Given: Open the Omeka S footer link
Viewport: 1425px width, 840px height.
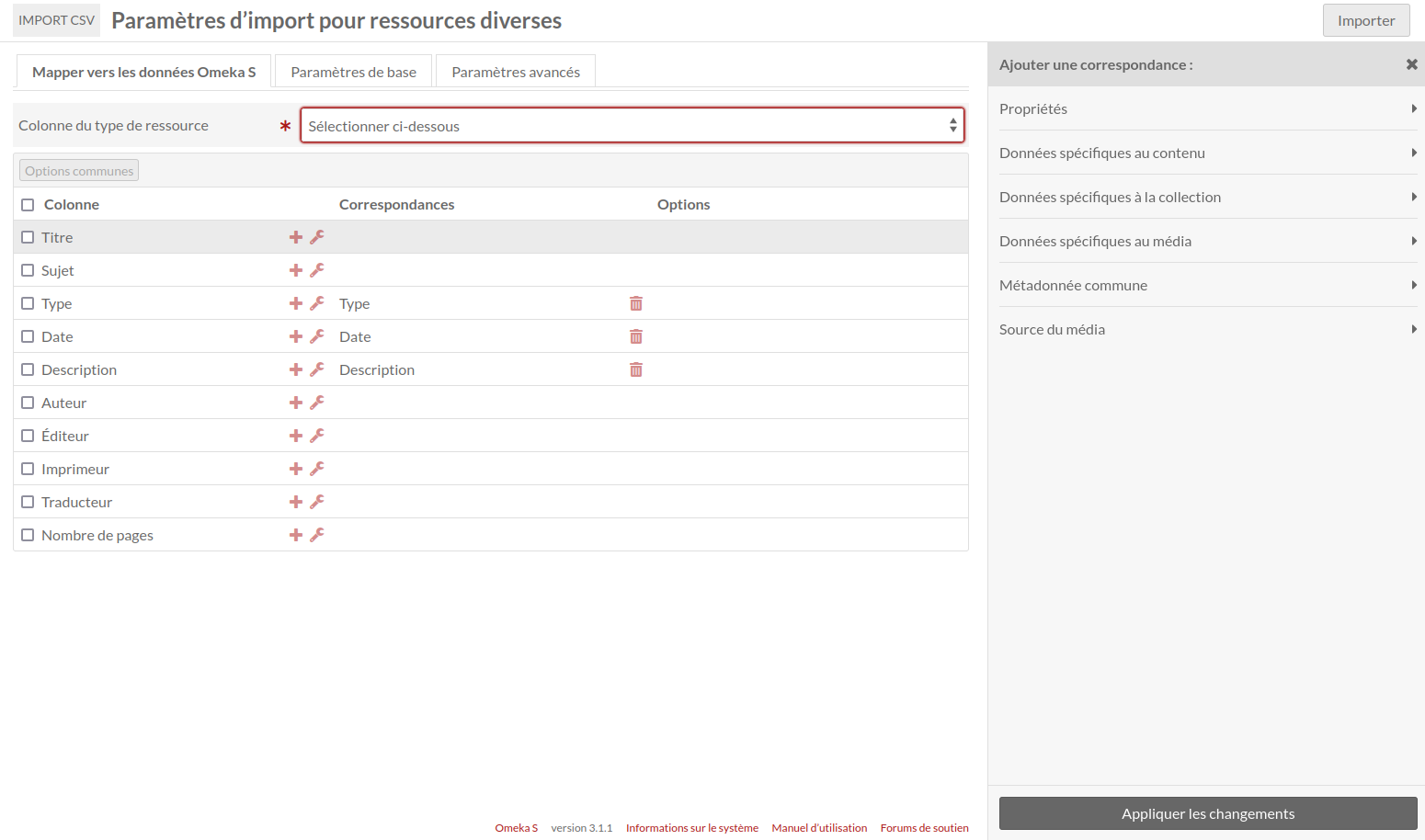Looking at the screenshot, I should click(517, 828).
